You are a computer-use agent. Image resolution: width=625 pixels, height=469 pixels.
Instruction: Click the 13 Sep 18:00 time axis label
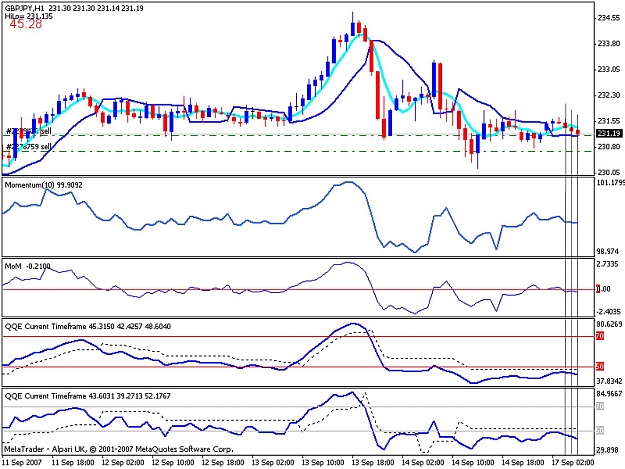pos(373,462)
